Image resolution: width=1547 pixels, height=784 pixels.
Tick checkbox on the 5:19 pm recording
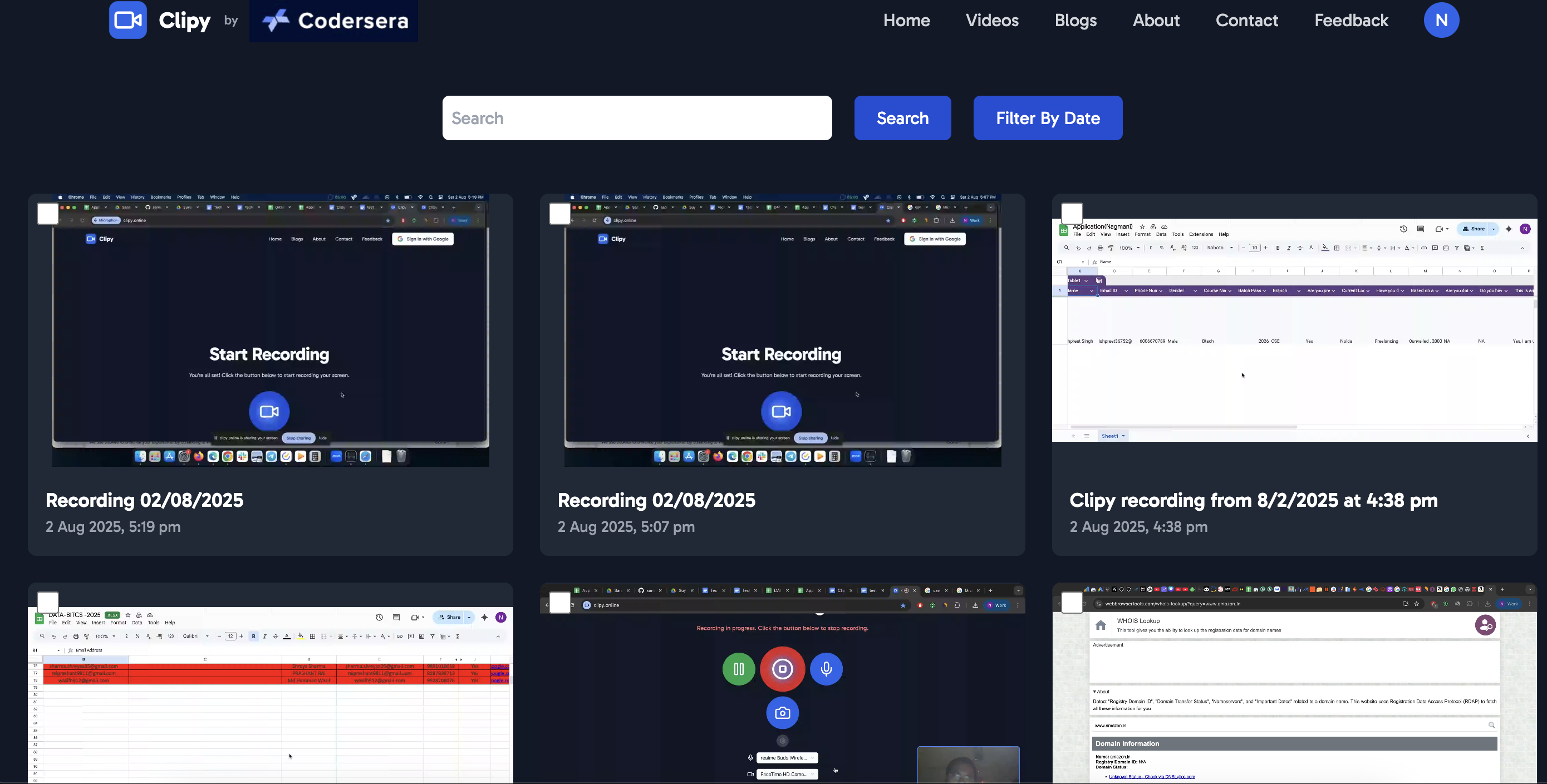pos(47,214)
